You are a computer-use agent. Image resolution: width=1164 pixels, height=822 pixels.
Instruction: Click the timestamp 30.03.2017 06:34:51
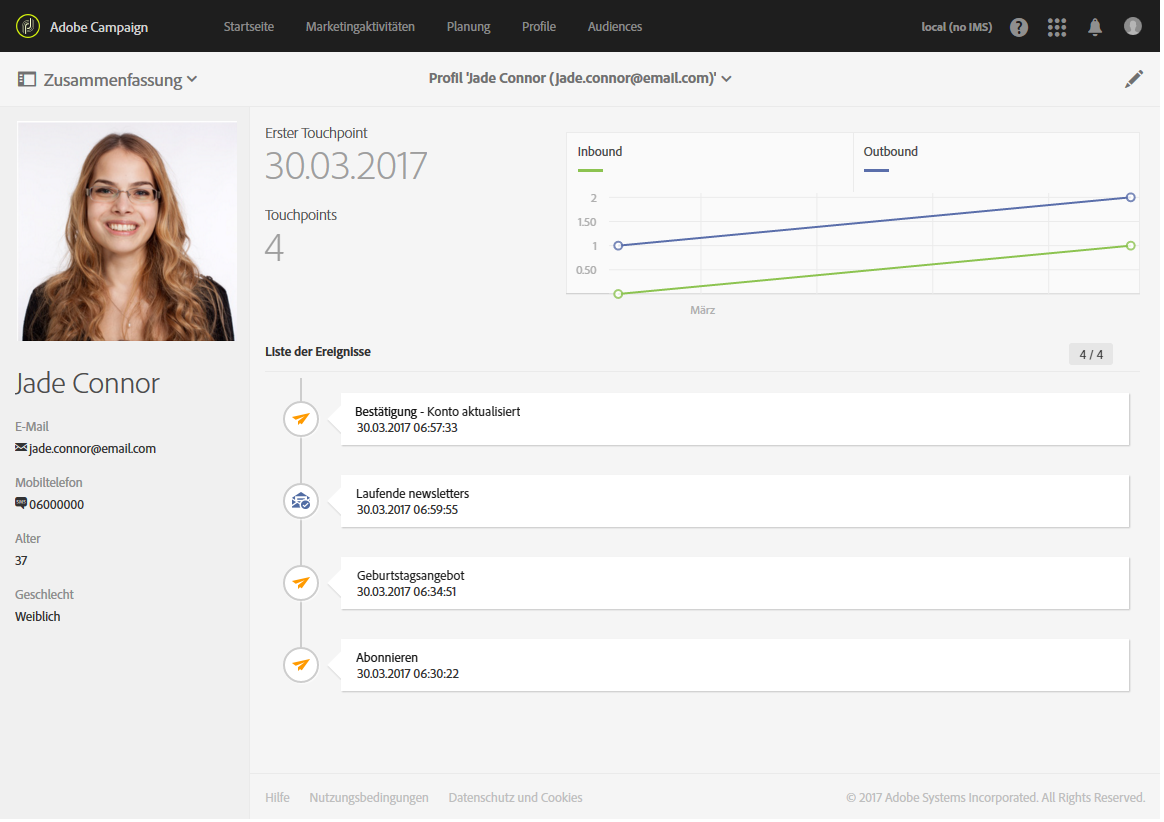(x=406, y=592)
